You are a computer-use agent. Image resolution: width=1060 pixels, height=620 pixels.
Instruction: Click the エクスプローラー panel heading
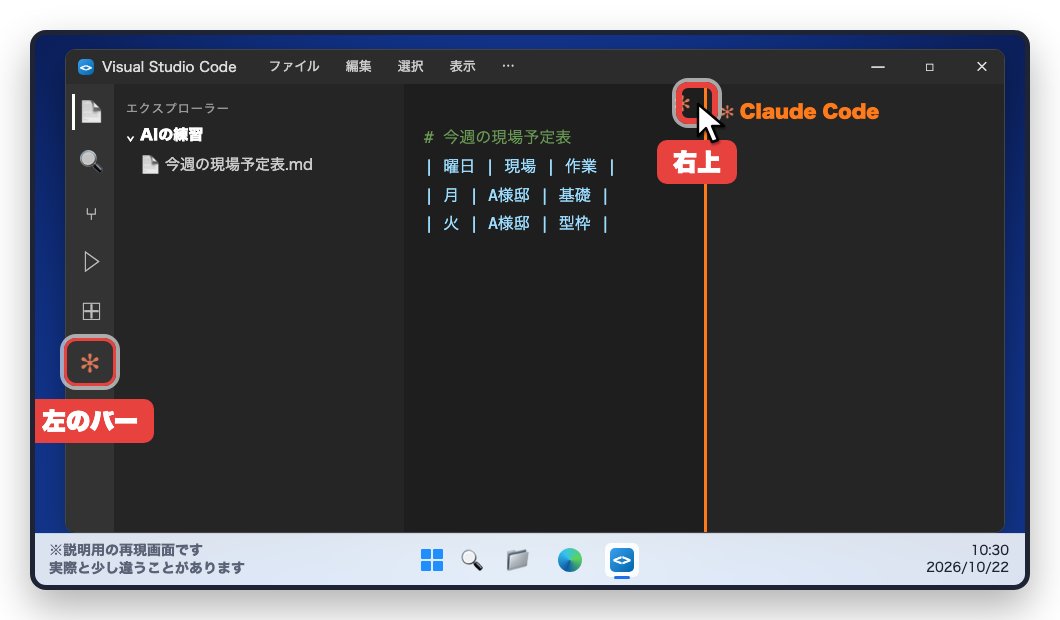pos(177,108)
